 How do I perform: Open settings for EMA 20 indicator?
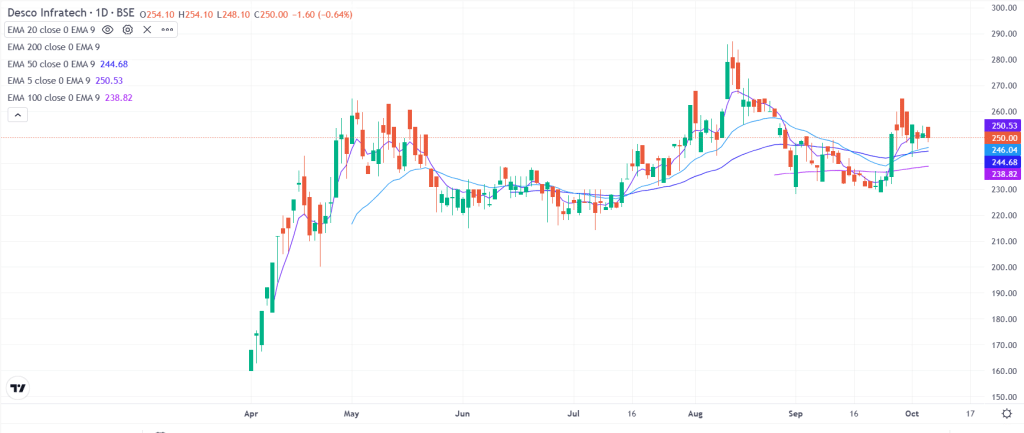coord(128,31)
